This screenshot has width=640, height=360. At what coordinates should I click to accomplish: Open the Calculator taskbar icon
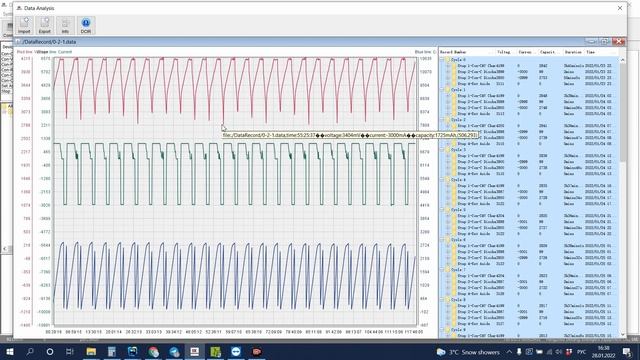pos(112,351)
